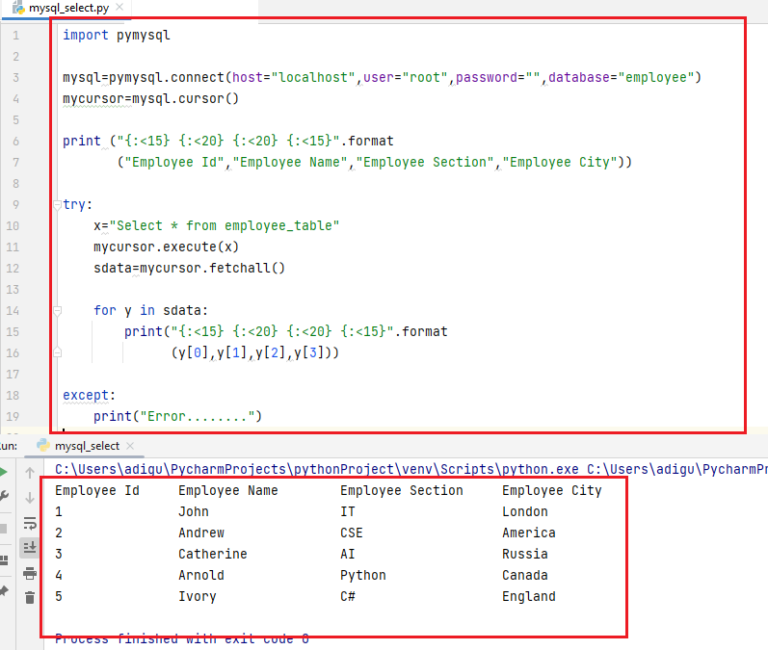
Task: Click 'Andrew' in console output
Action: (x=201, y=533)
